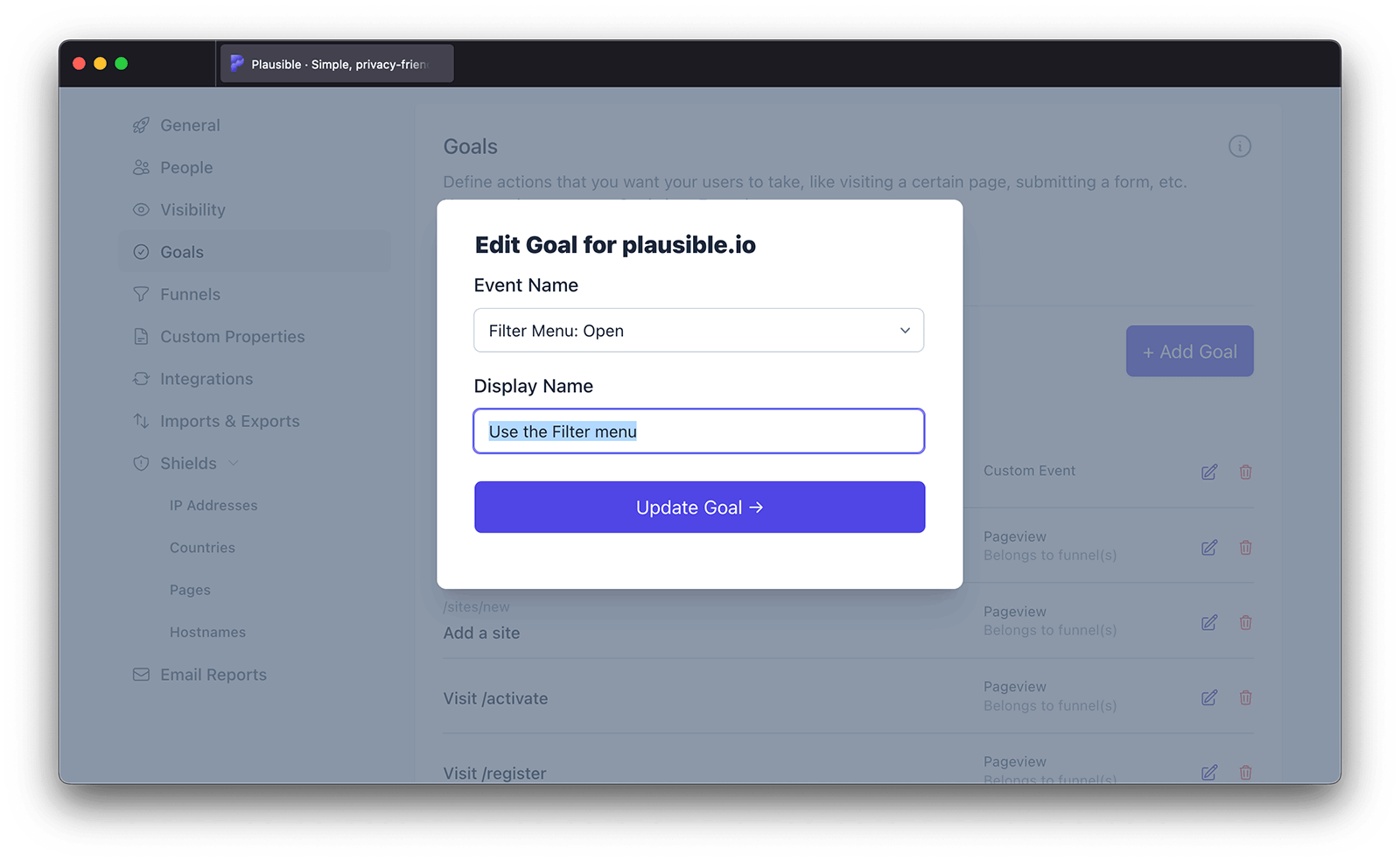Image resolution: width=1400 pixels, height=862 pixels.
Task: Open the Event Name dropdown
Action: pos(698,330)
